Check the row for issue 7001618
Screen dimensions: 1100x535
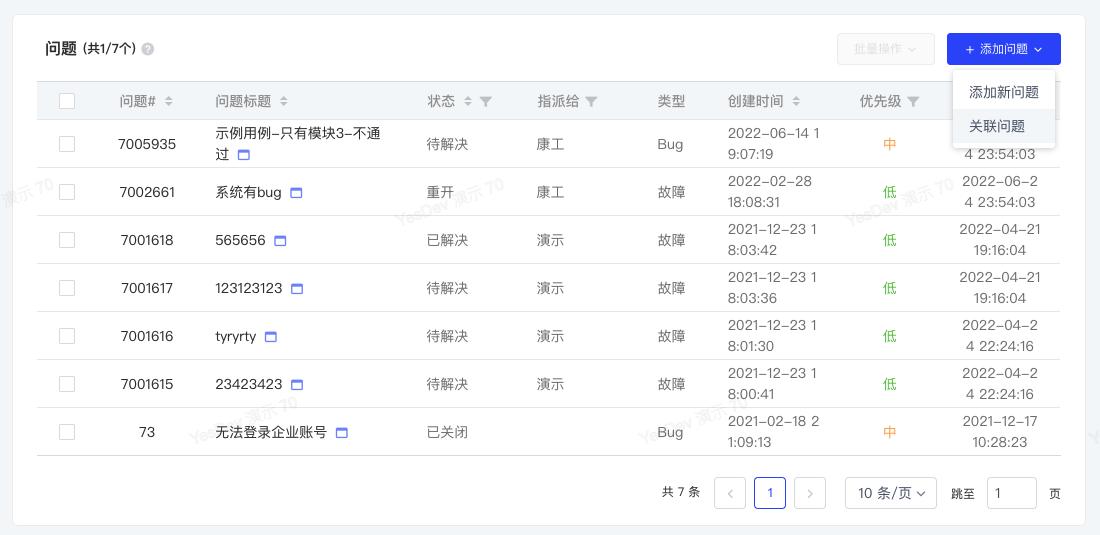tap(67, 240)
